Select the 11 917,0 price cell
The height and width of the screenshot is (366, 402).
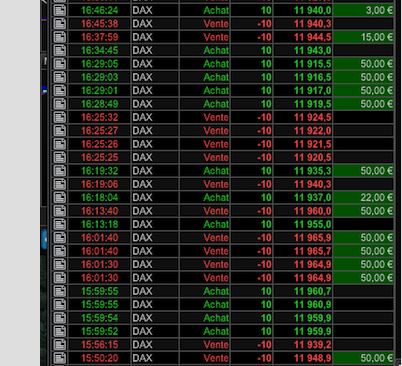pyautogui.click(x=303, y=90)
